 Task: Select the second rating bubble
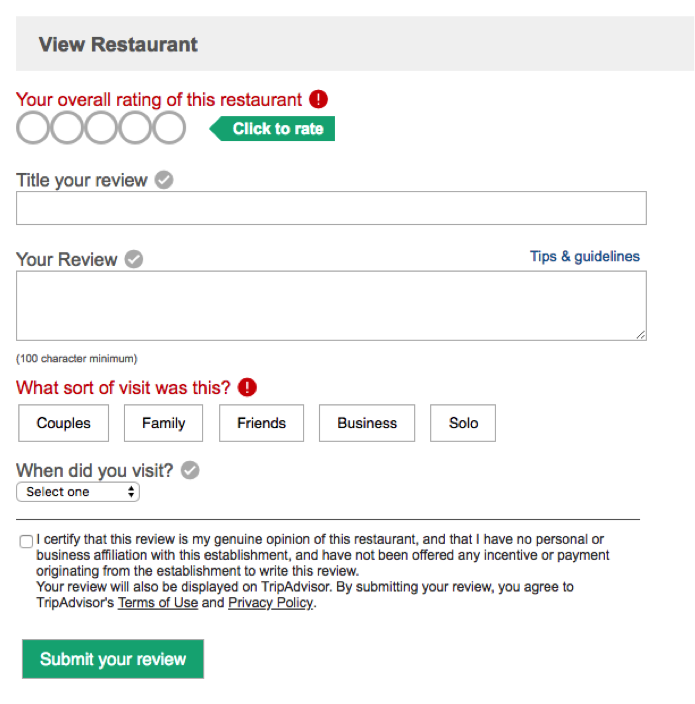(x=66, y=128)
